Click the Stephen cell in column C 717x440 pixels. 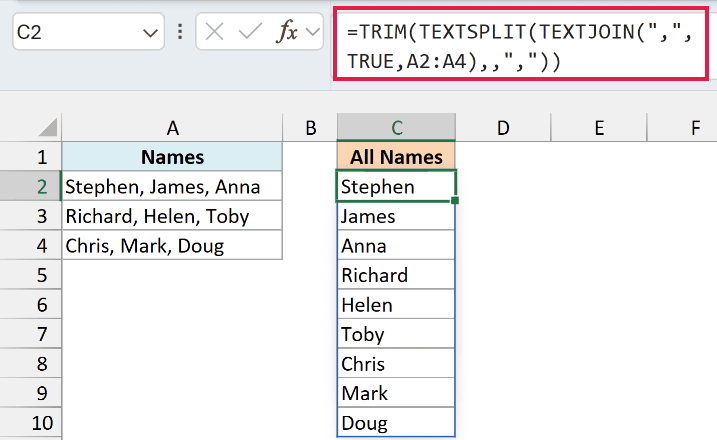[x=396, y=186]
